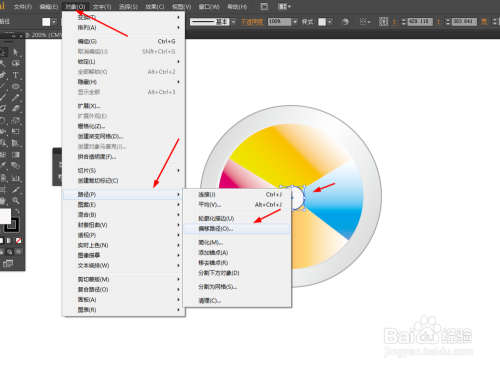Choose 偏移路径(O)... from Path submenu
This screenshot has width=500, height=369.
237,229
